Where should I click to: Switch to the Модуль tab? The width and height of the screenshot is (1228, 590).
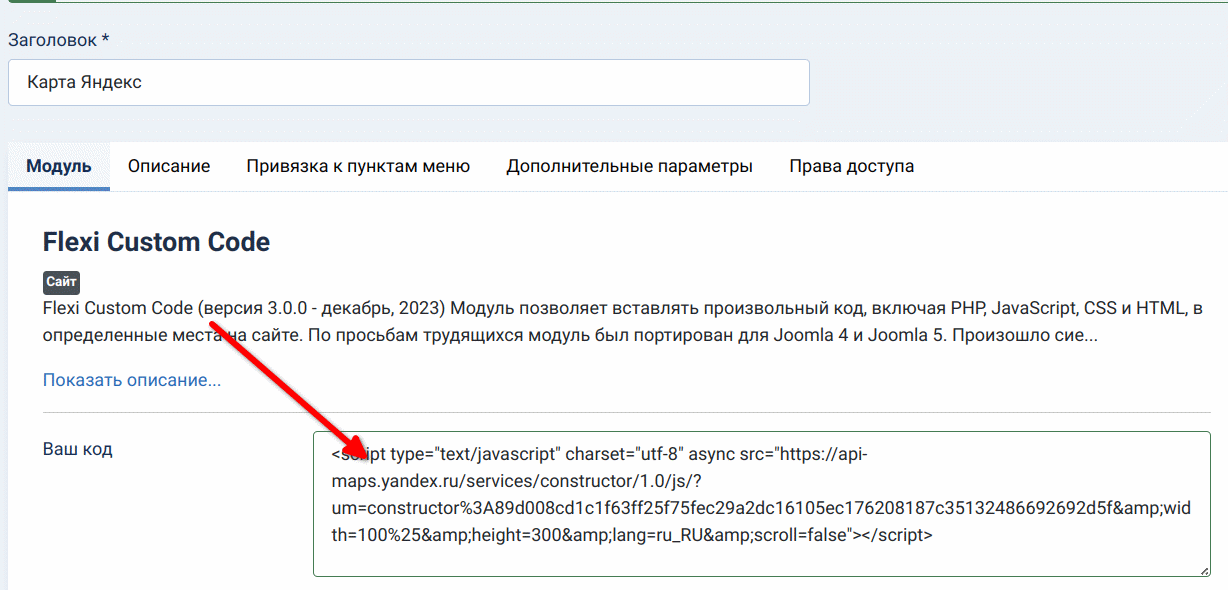[59, 166]
